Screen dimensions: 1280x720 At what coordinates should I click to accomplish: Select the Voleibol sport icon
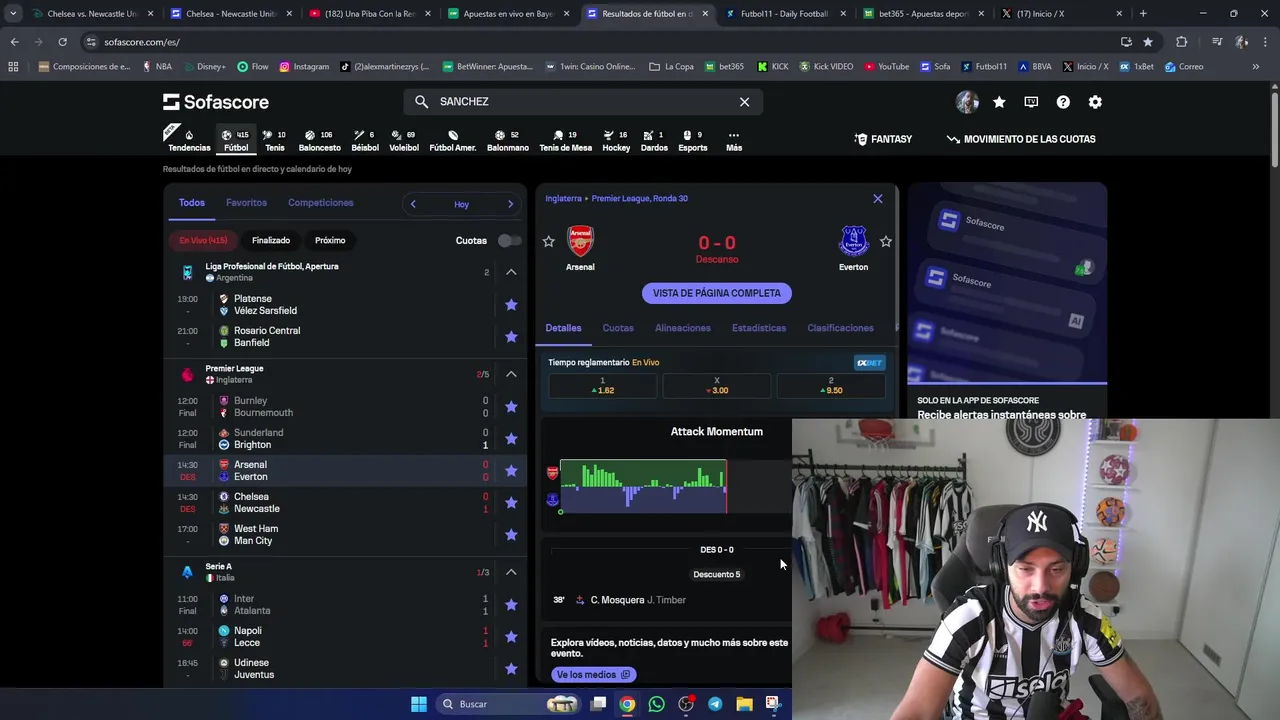point(403,140)
